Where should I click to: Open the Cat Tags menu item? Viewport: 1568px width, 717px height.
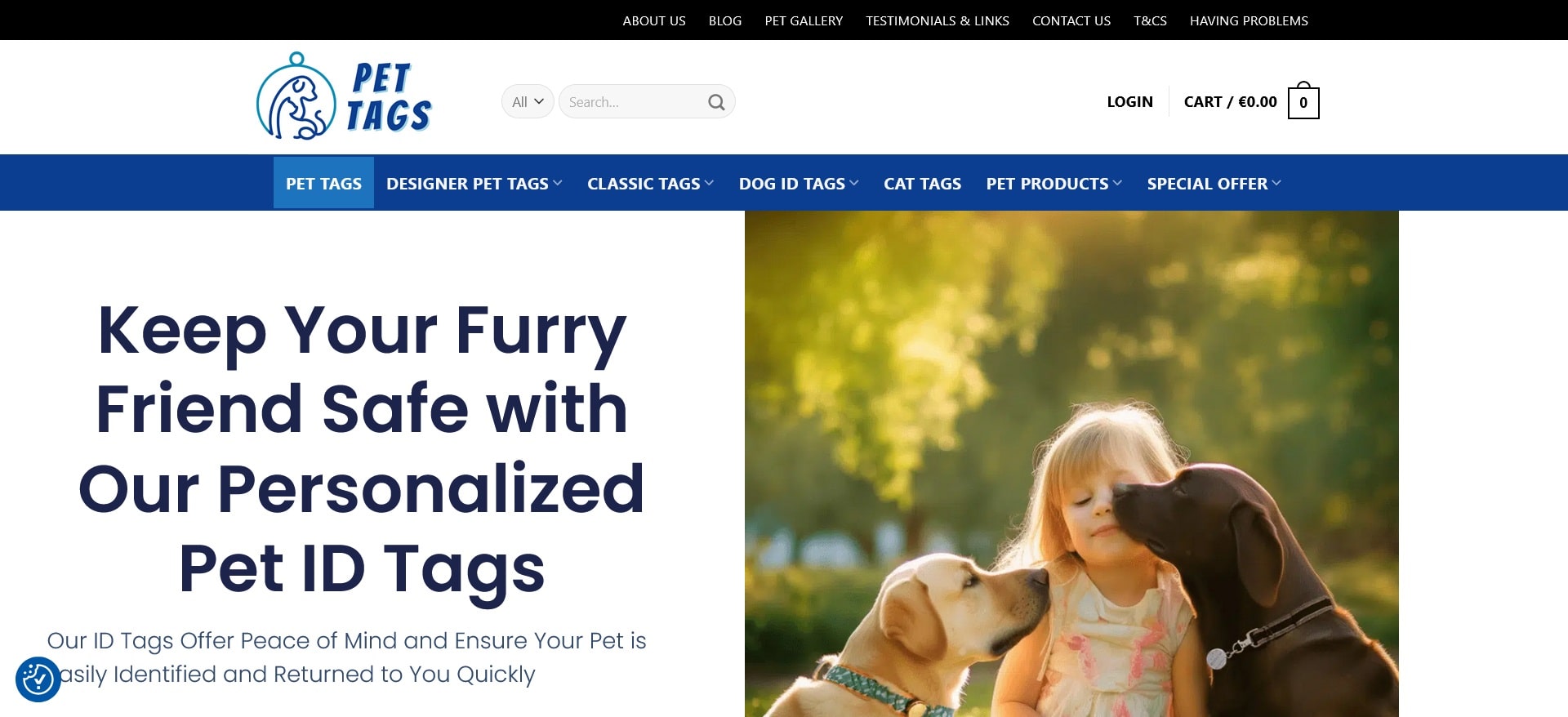coord(922,184)
